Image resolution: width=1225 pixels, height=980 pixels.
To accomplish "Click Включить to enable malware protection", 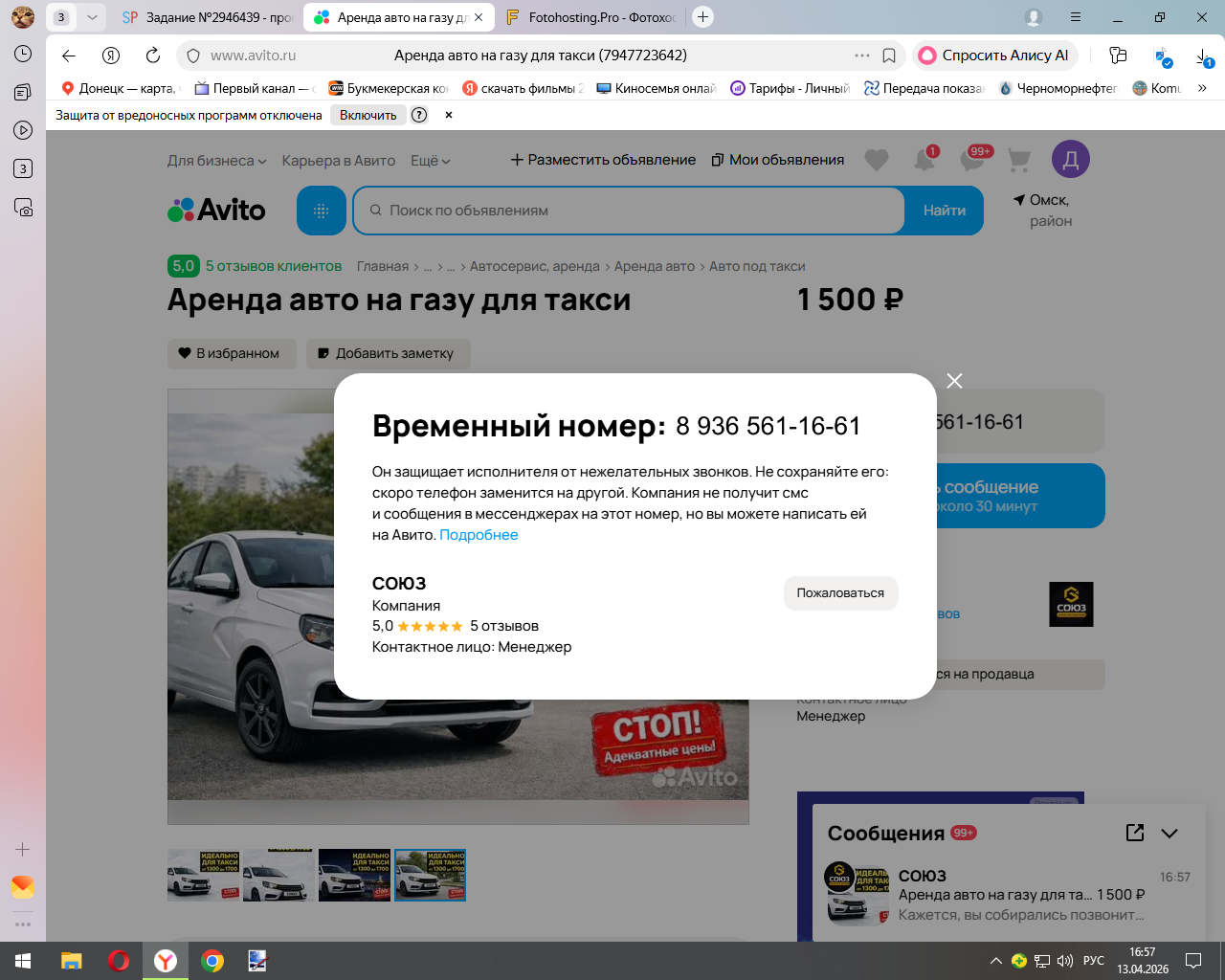I will click(x=367, y=115).
